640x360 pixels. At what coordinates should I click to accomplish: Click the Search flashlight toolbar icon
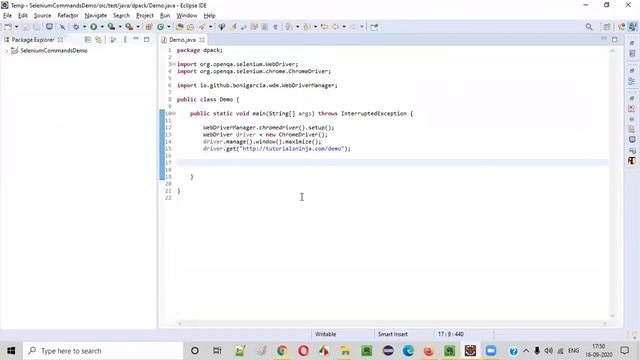coord(202,27)
